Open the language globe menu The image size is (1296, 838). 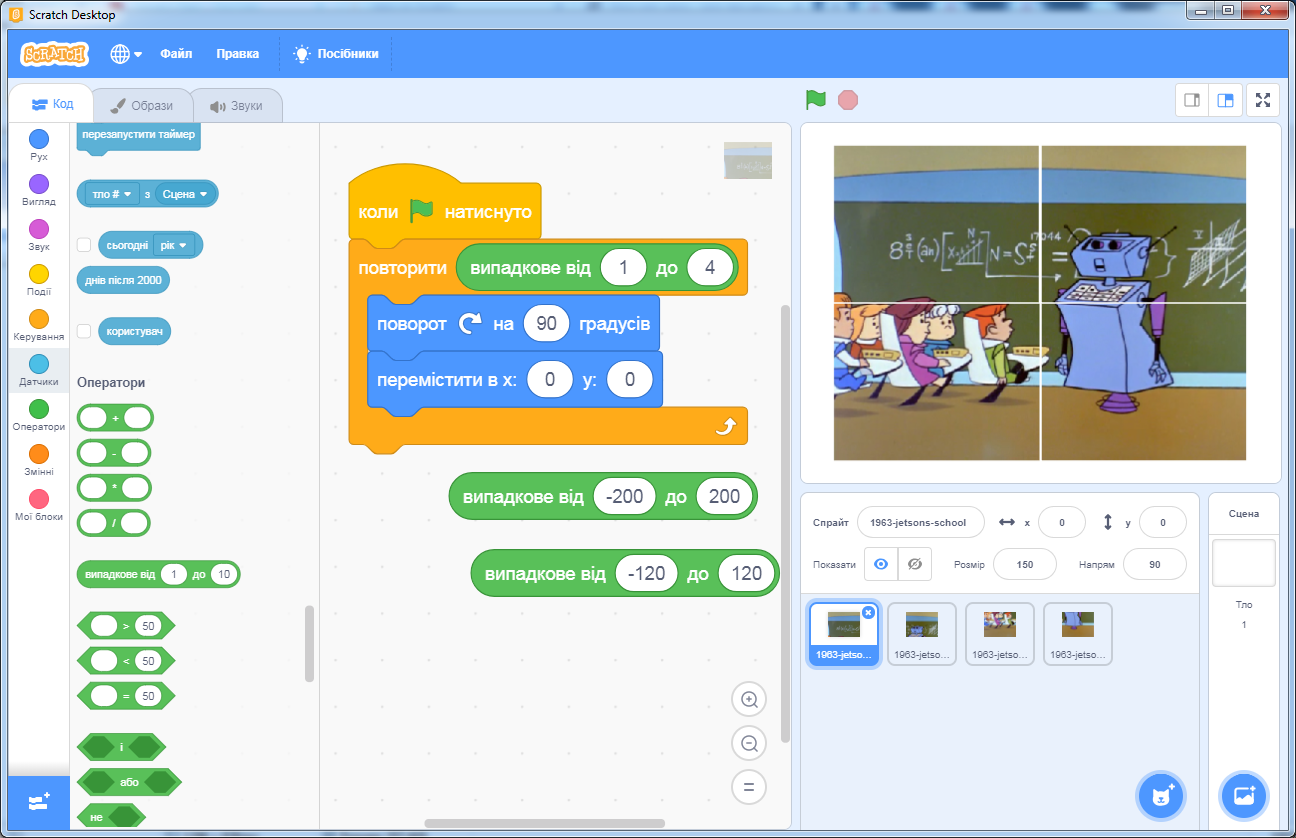coord(126,54)
